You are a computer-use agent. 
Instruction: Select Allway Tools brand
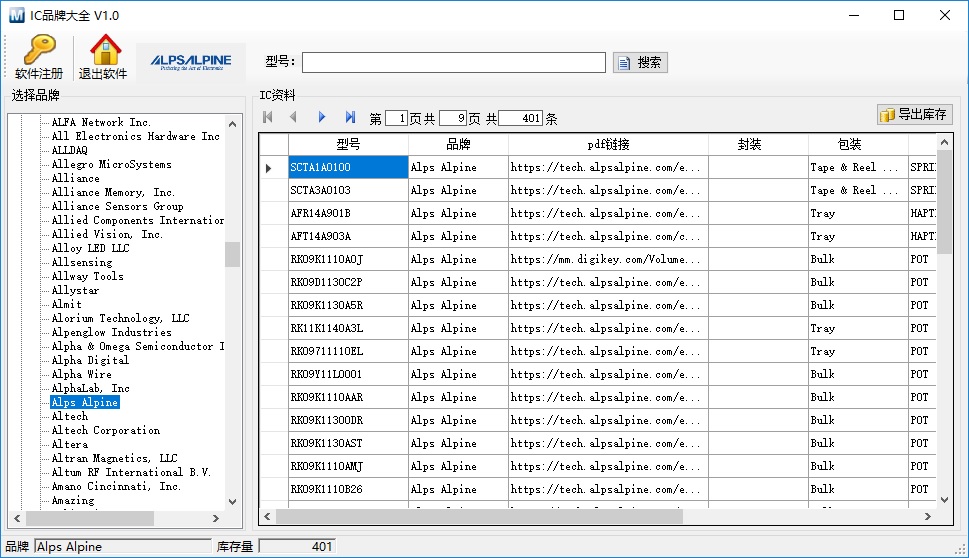87,276
